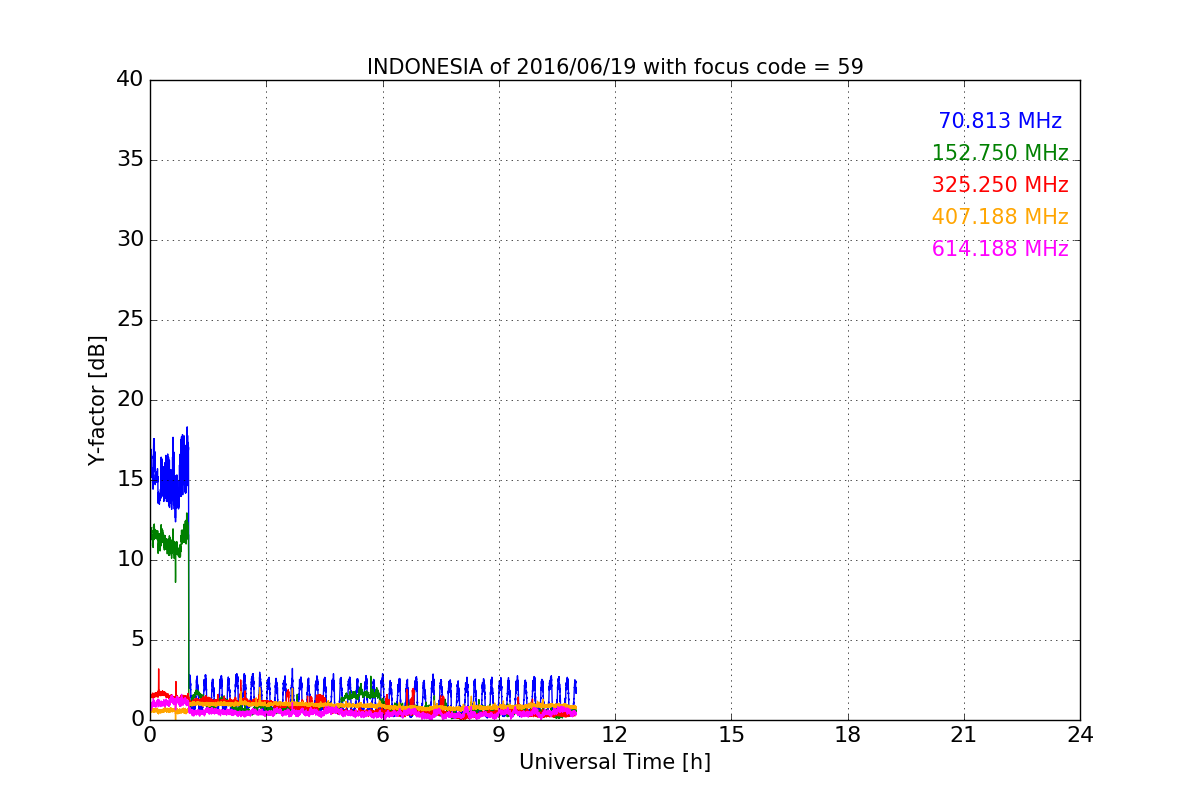Image resolution: width=1200 pixels, height=800 pixels.
Task: Click the y-axis tick value 40
Action: tap(129, 80)
